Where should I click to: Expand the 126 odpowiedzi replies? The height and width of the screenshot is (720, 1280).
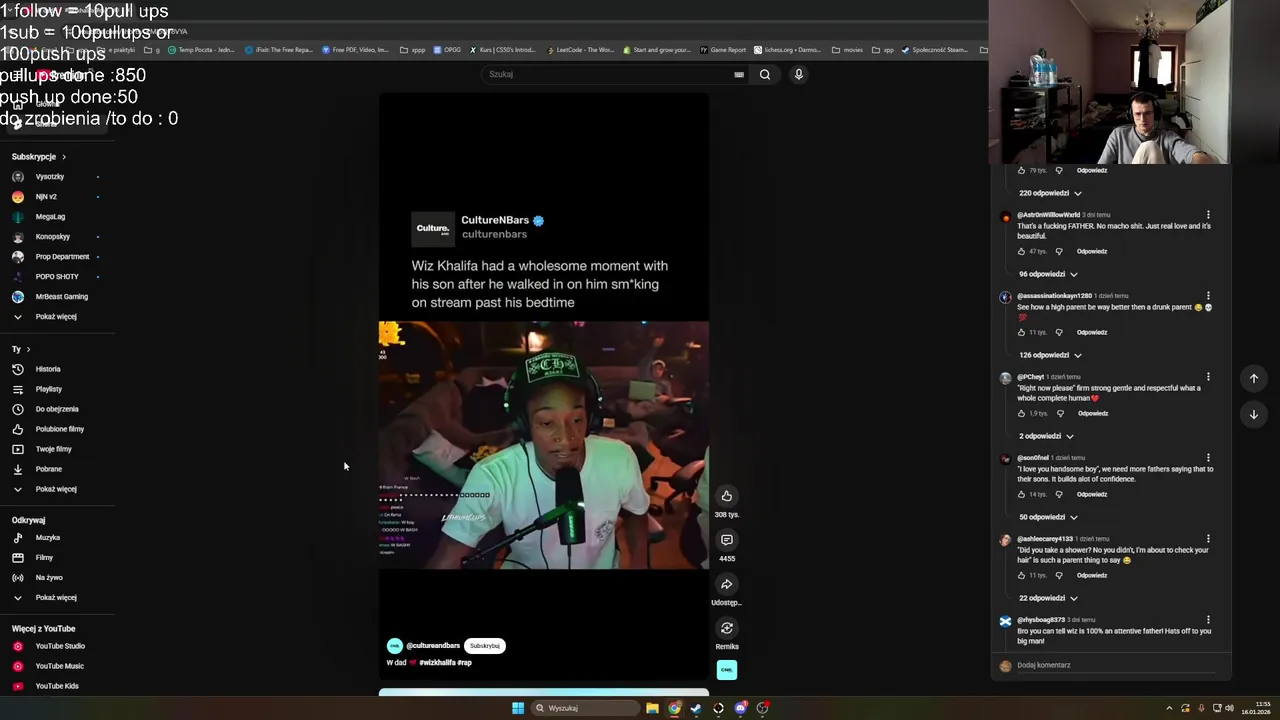[x=1050, y=355]
